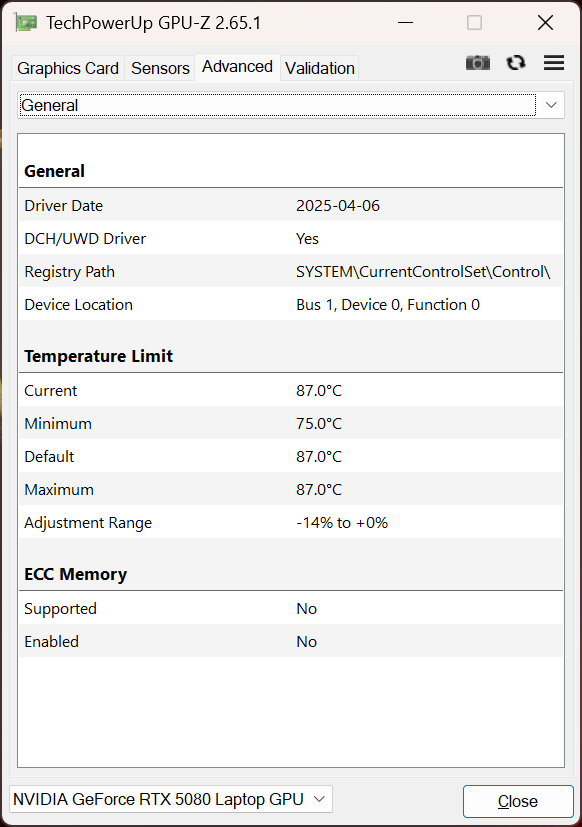Close the window with title bar X
The image size is (582, 827).
click(x=545, y=23)
